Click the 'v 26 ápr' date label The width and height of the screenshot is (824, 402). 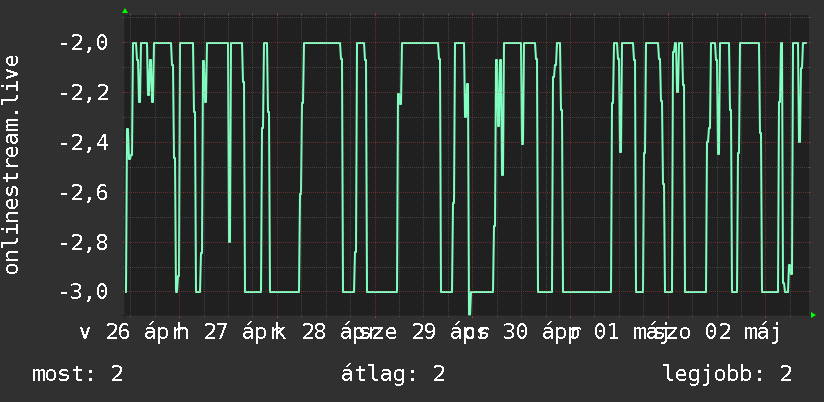[128, 333]
